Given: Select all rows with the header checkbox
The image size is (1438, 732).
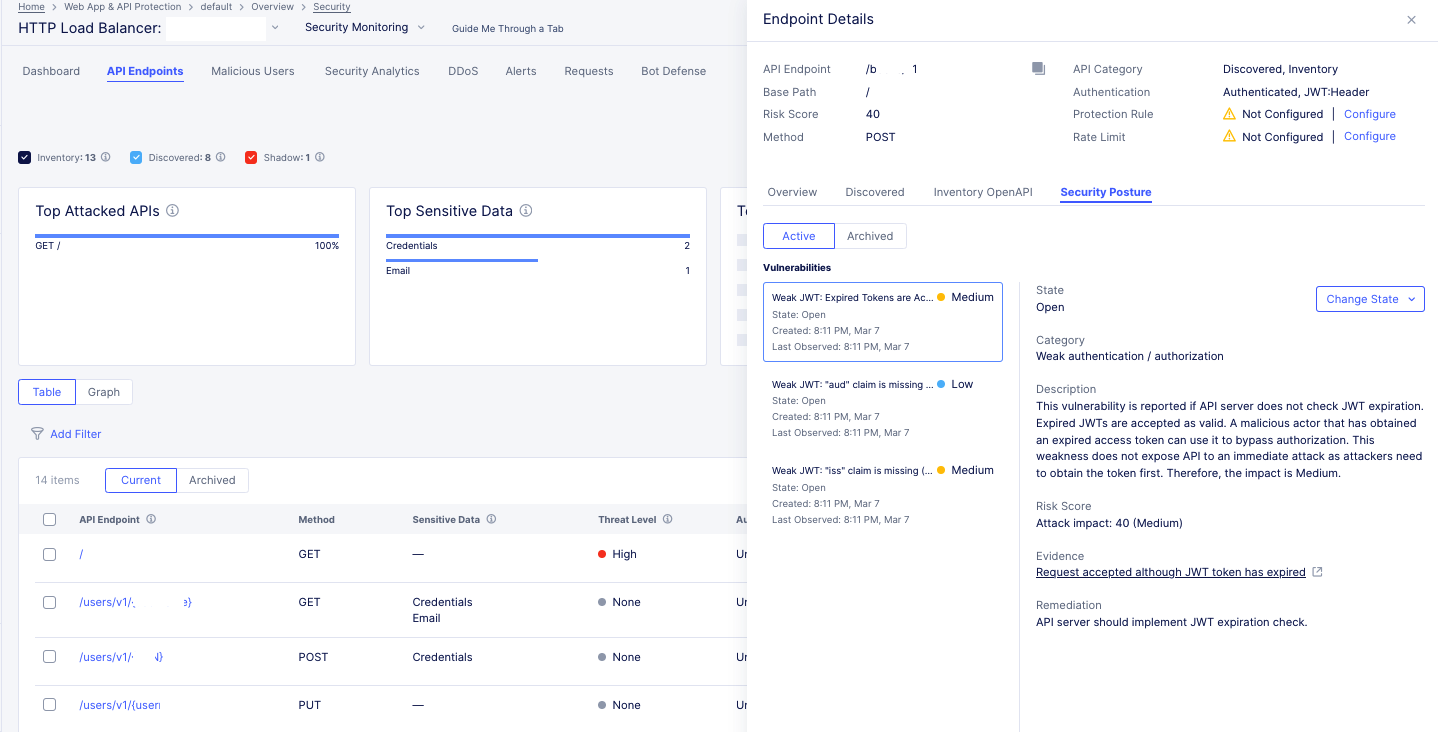Looking at the screenshot, I should 49,519.
